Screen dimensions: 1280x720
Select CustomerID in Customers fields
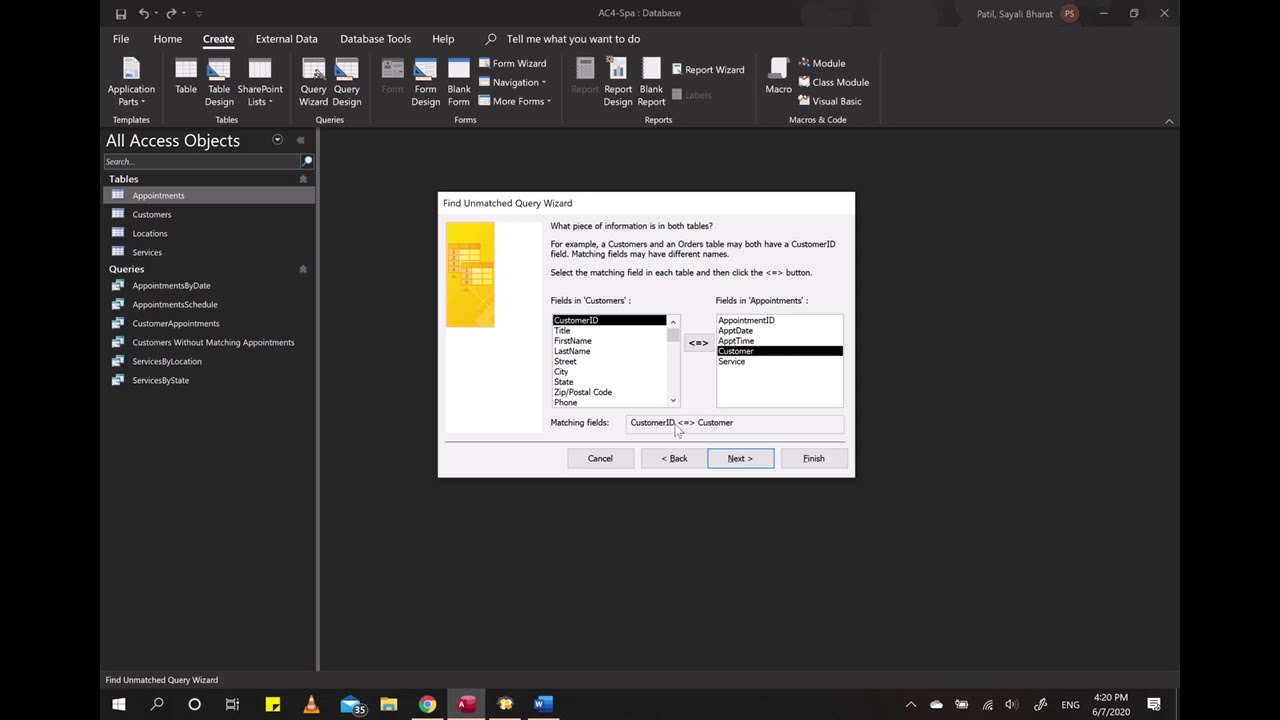pyautogui.click(x=609, y=320)
